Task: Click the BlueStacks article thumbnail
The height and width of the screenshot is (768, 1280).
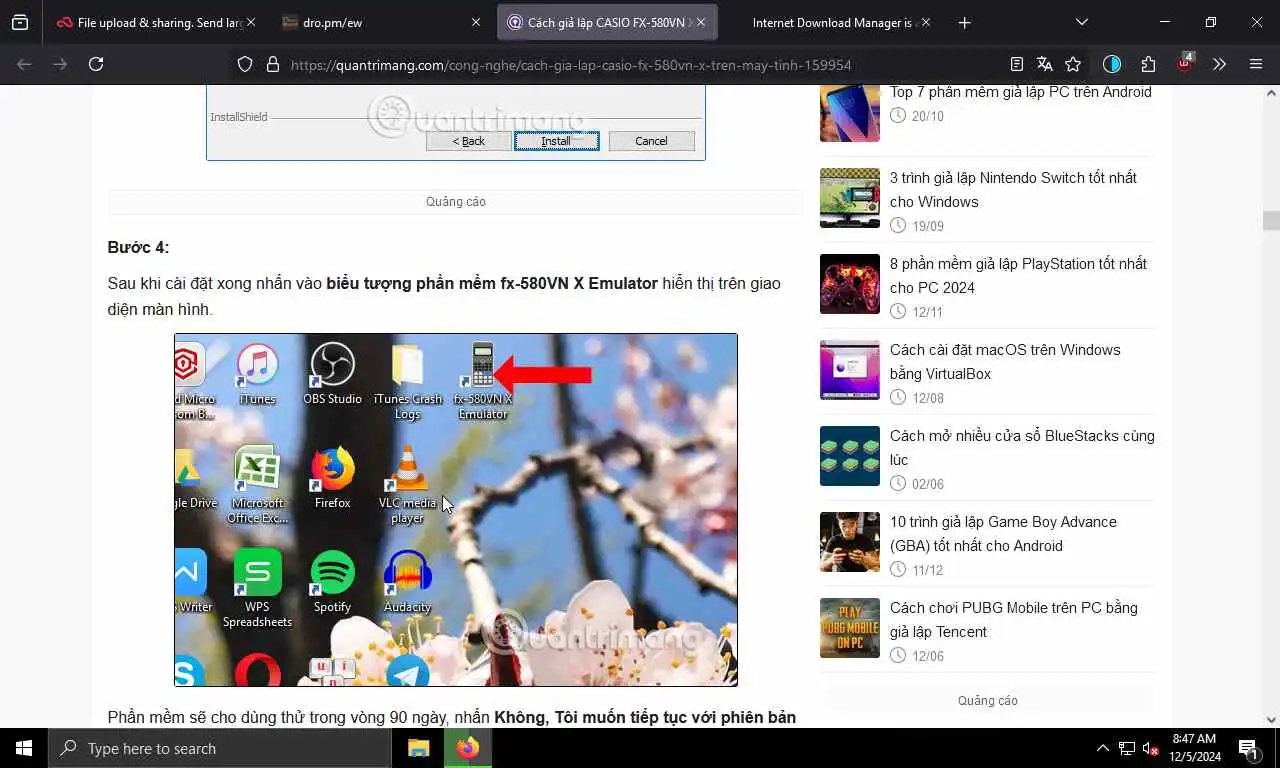Action: pos(850,456)
